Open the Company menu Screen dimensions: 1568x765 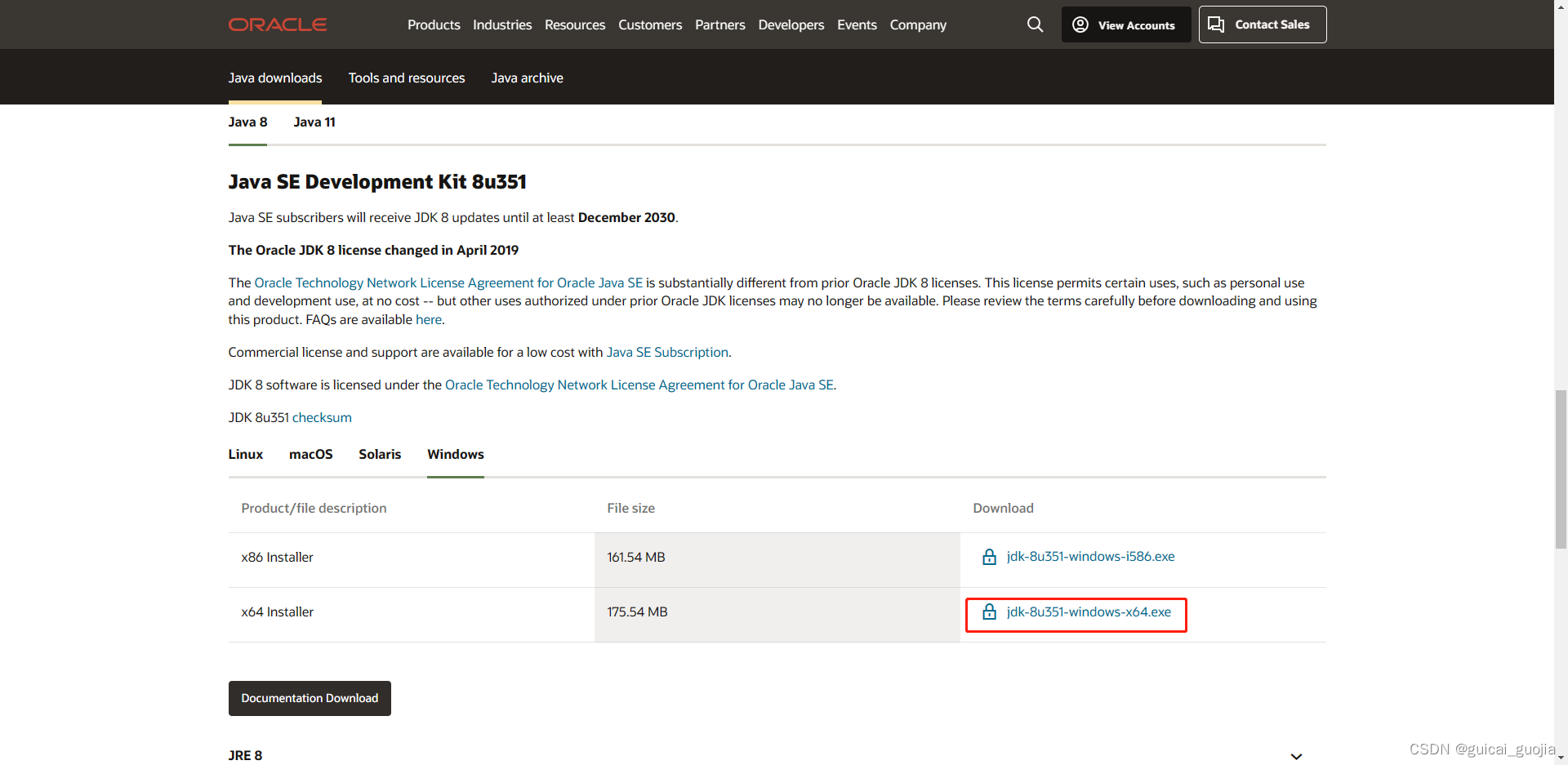pos(918,24)
